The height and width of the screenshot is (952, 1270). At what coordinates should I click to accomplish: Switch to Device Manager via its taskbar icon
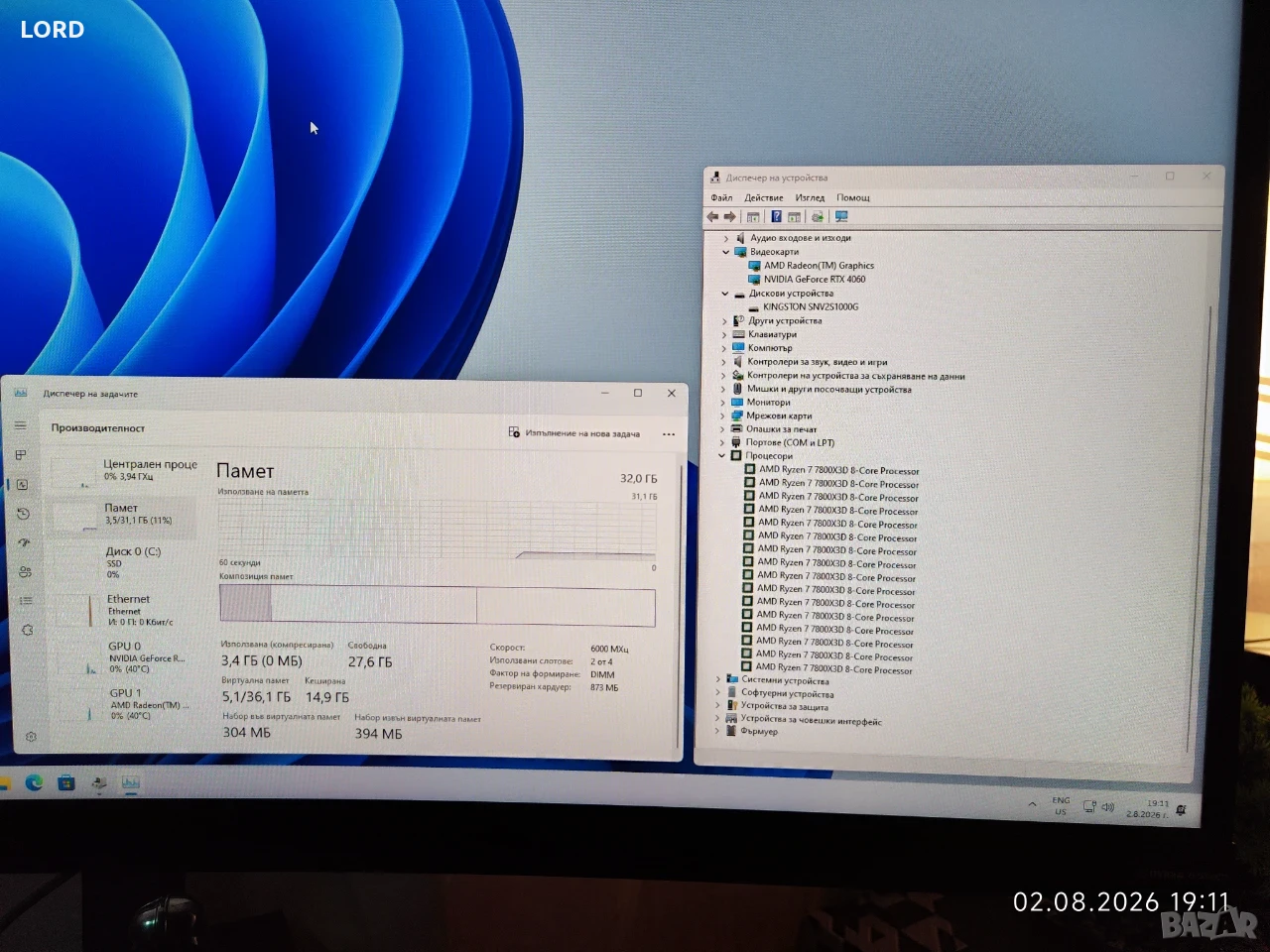(99, 783)
